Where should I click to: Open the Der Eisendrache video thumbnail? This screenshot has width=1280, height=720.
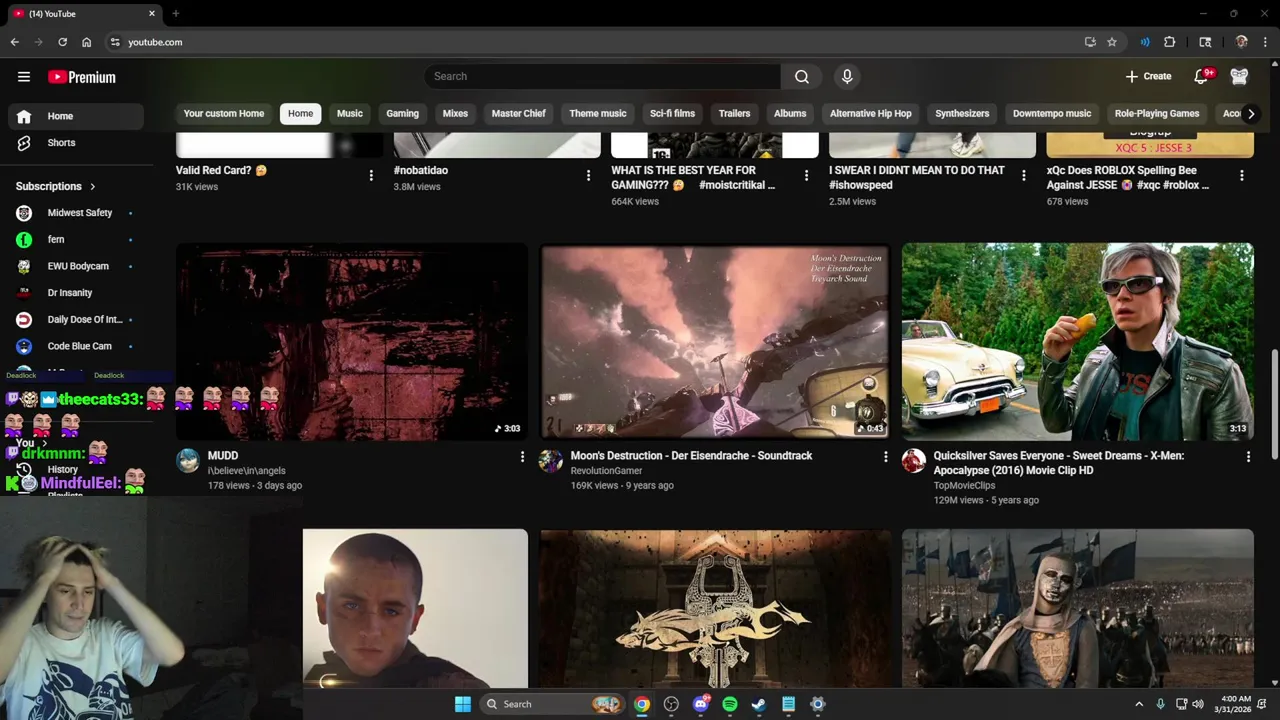[715, 341]
